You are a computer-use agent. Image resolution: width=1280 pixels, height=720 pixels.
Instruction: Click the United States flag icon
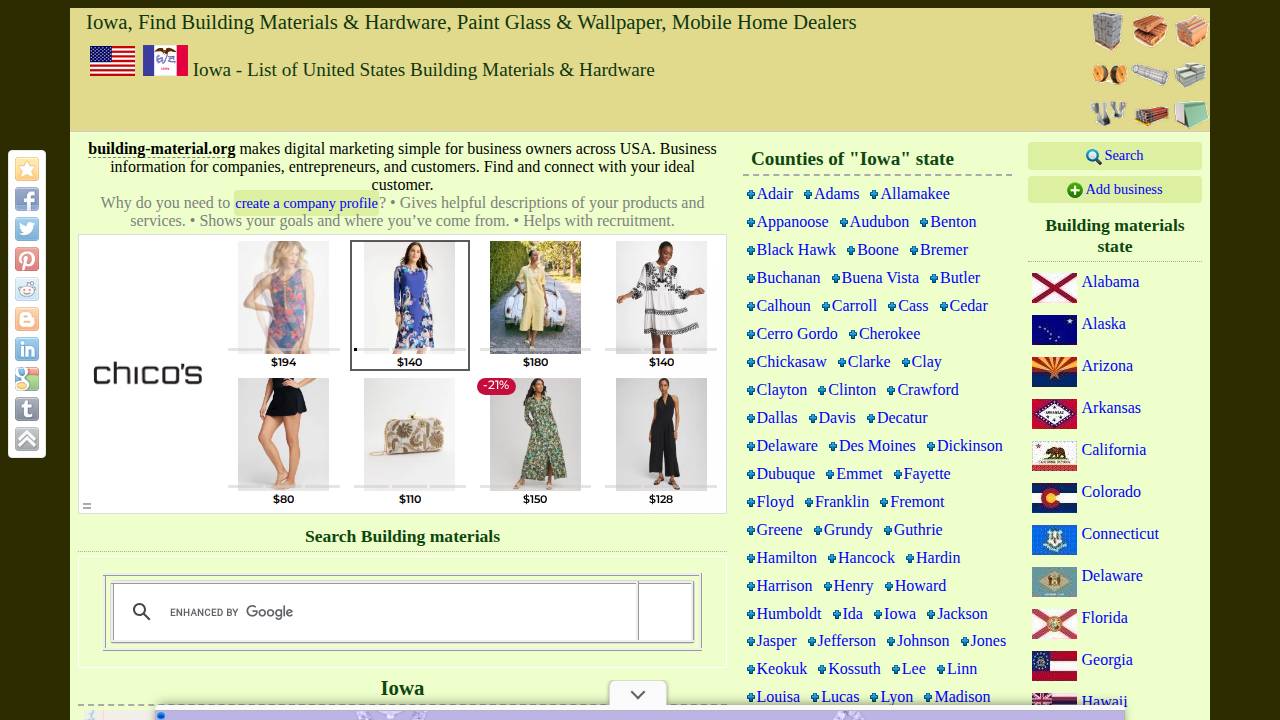[x=111, y=62]
